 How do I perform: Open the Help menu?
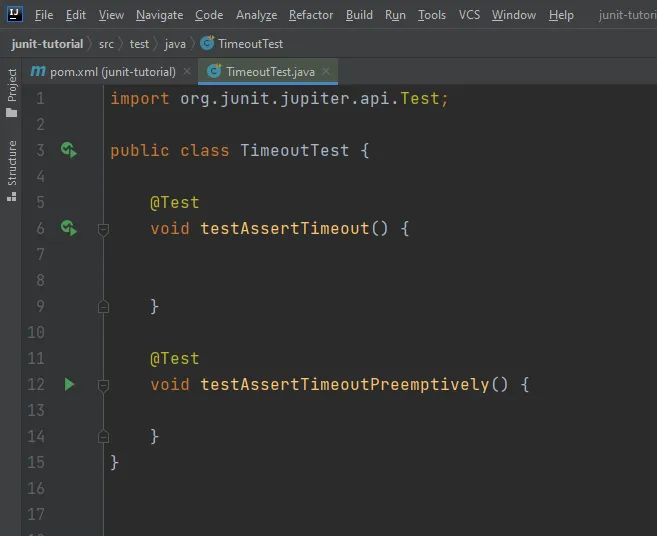(x=561, y=15)
